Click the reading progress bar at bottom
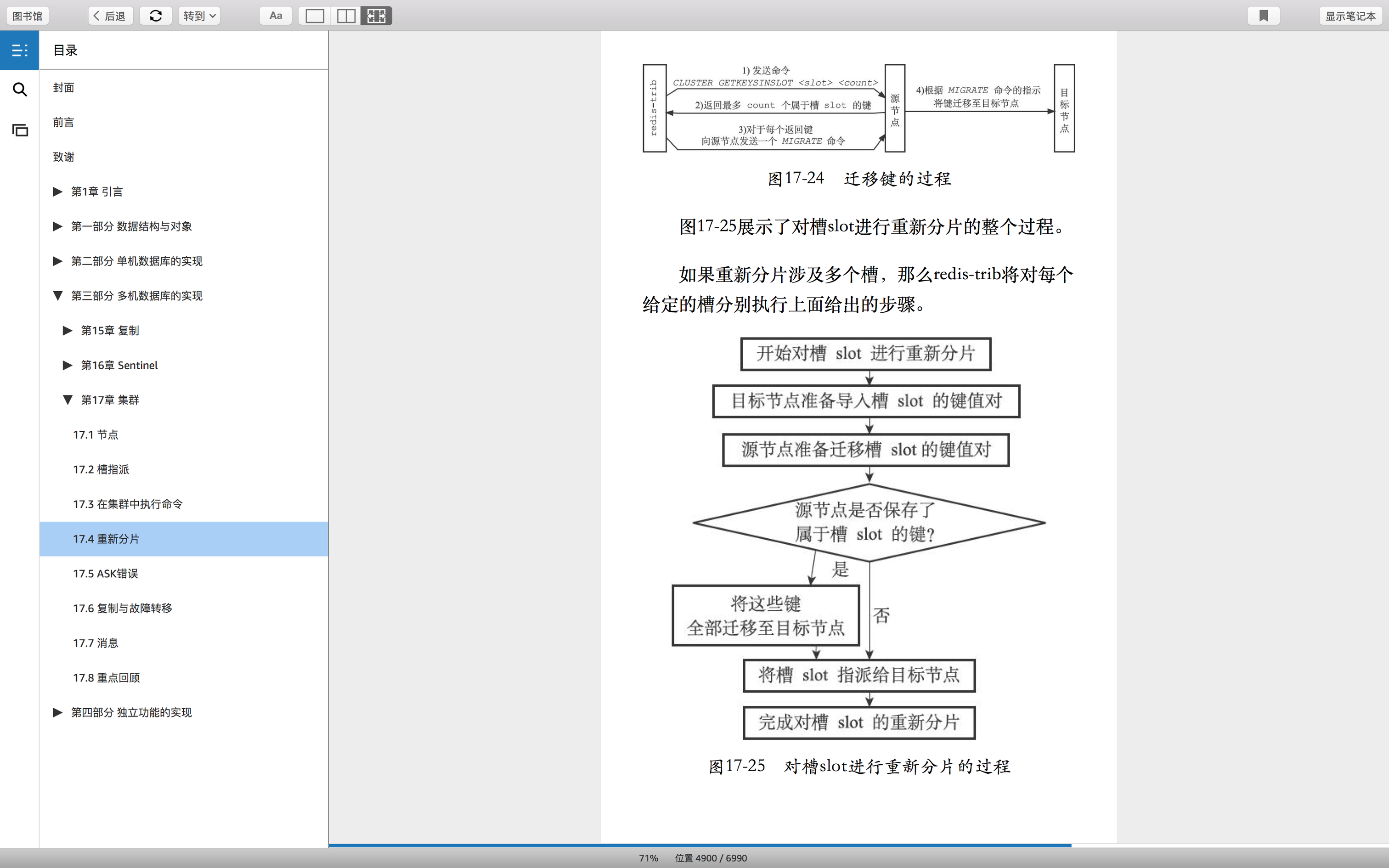 point(699,845)
